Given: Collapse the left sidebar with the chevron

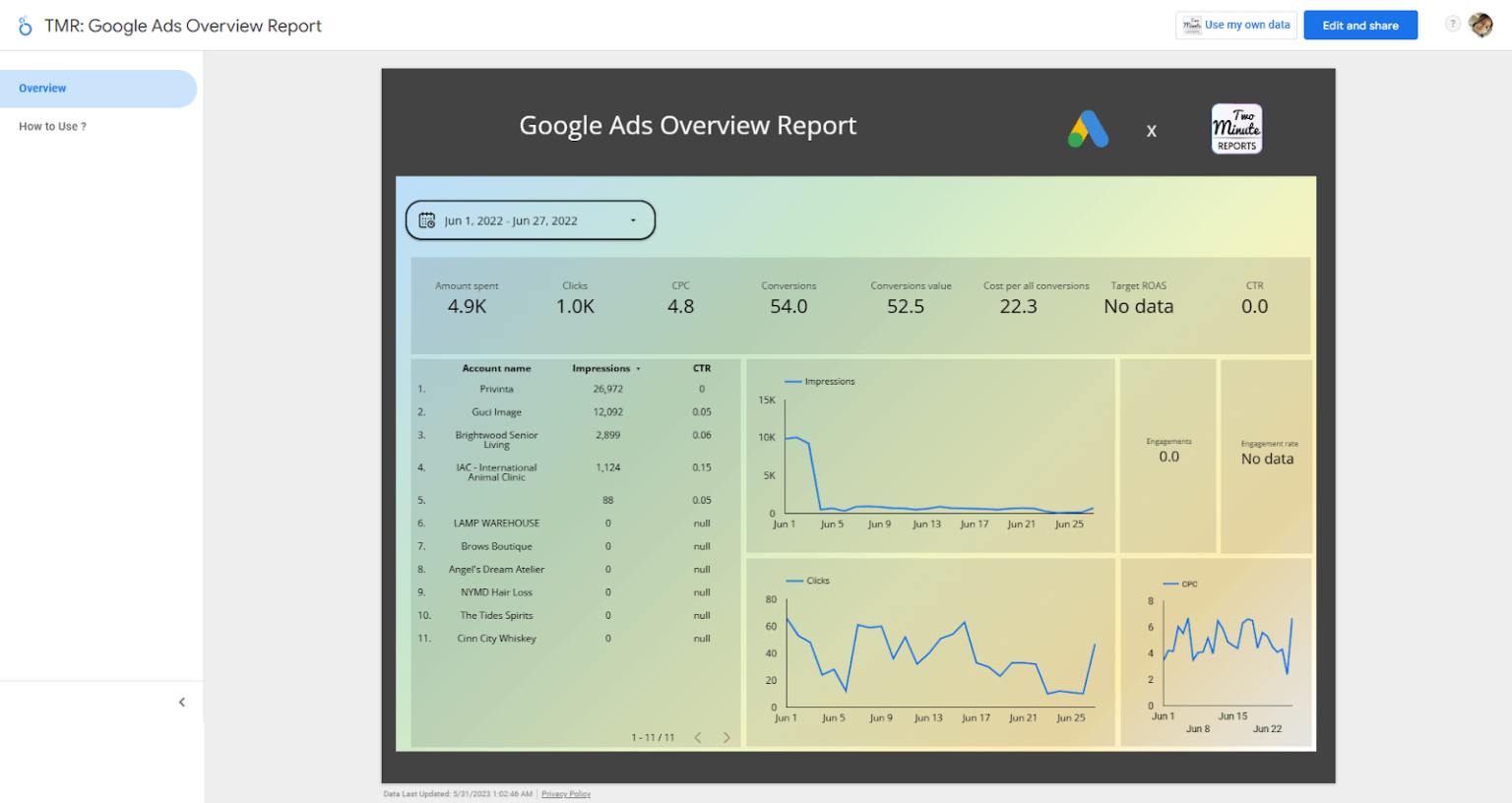Looking at the screenshot, I should pyautogui.click(x=181, y=702).
